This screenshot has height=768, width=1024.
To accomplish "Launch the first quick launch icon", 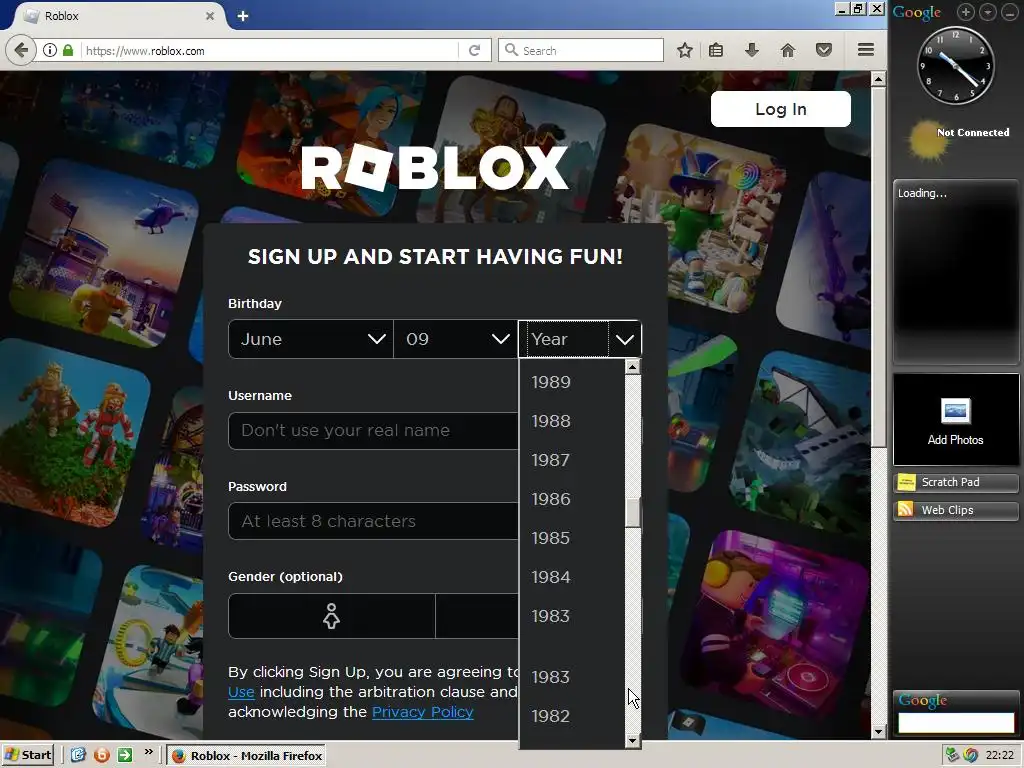I will click(x=78, y=755).
